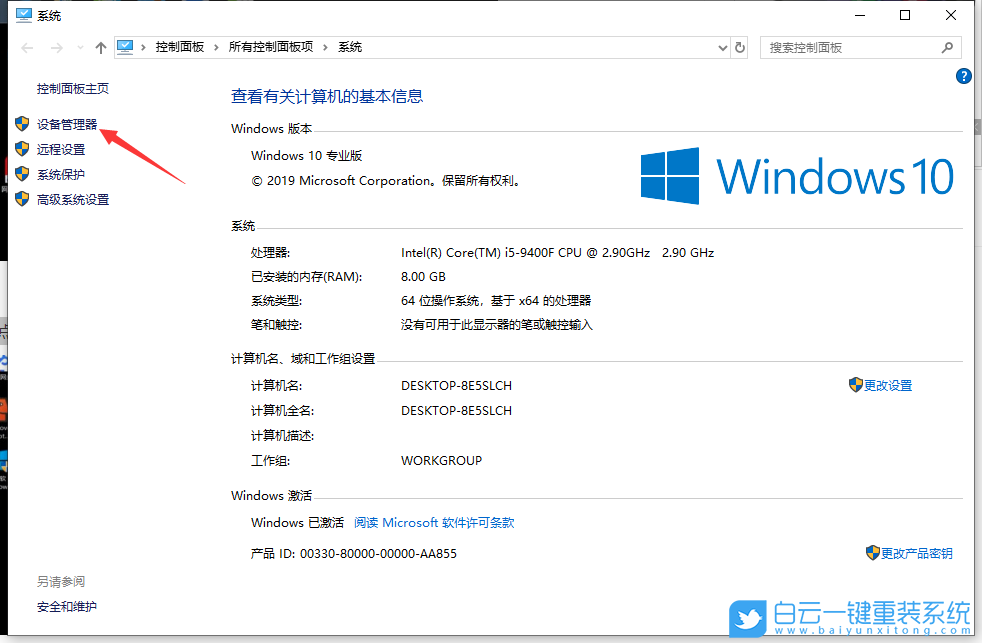Click the refresh icon in the address bar

[739, 46]
